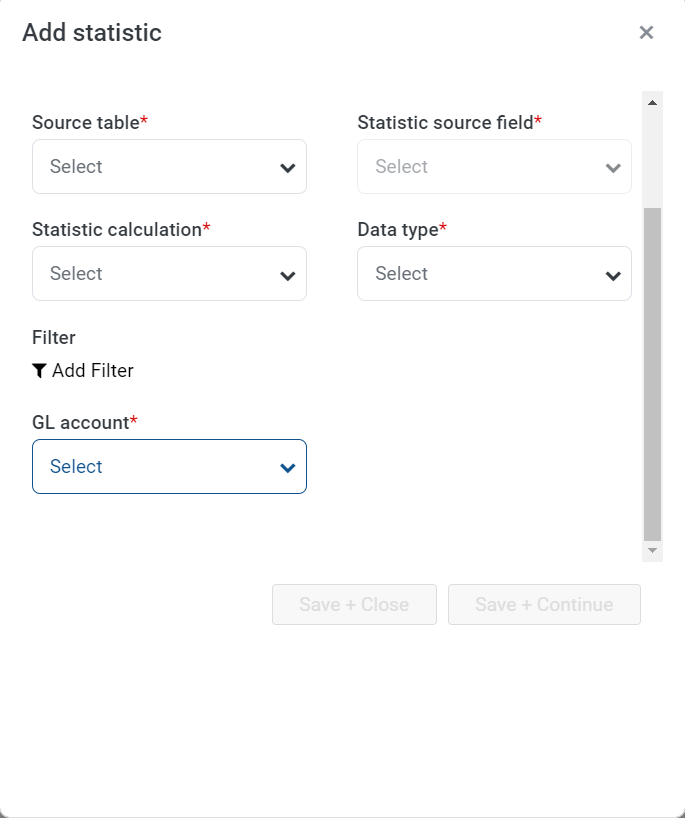Close the Add statistic dialog
This screenshot has height=818, width=685.
click(x=646, y=32)
